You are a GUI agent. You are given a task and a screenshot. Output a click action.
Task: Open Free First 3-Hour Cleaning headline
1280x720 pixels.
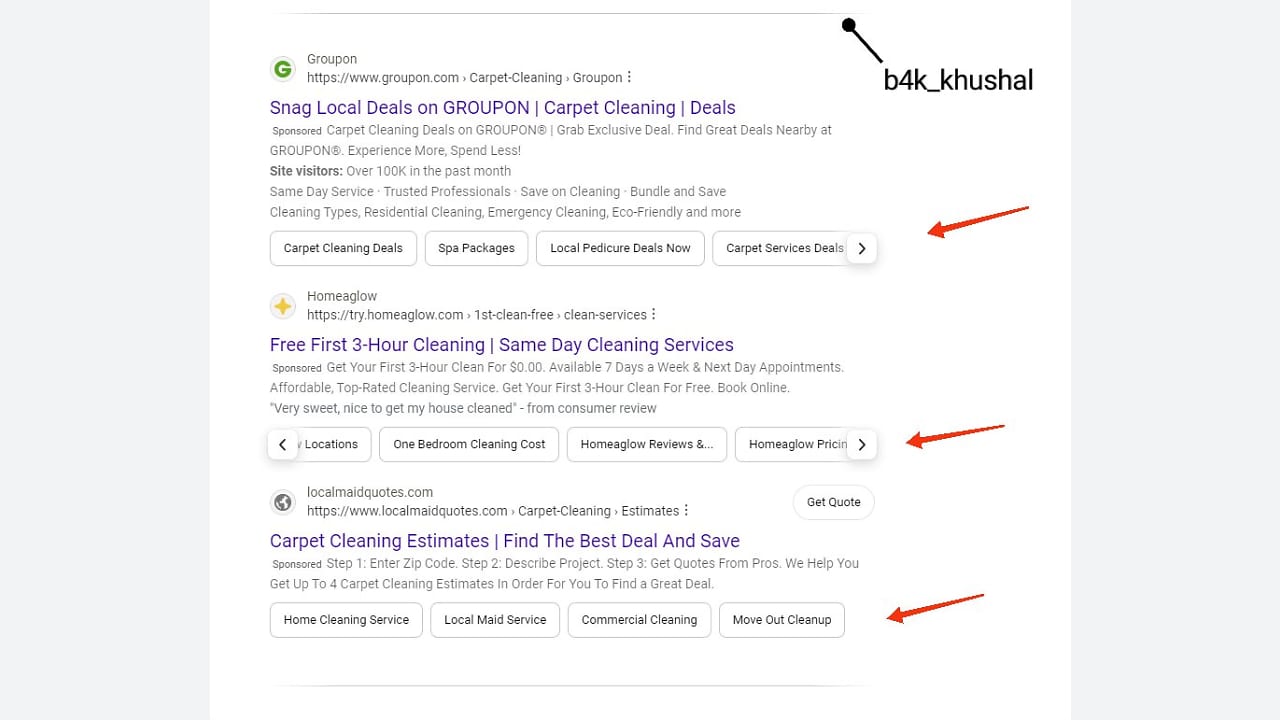coord(502,345)
